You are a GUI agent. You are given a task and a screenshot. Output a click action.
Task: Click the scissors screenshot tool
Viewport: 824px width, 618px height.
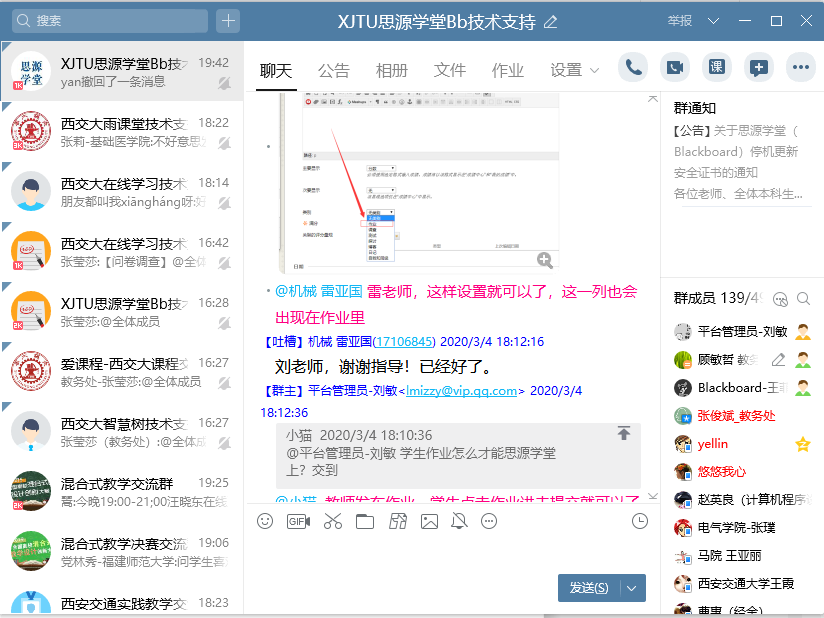coord(333,521)
